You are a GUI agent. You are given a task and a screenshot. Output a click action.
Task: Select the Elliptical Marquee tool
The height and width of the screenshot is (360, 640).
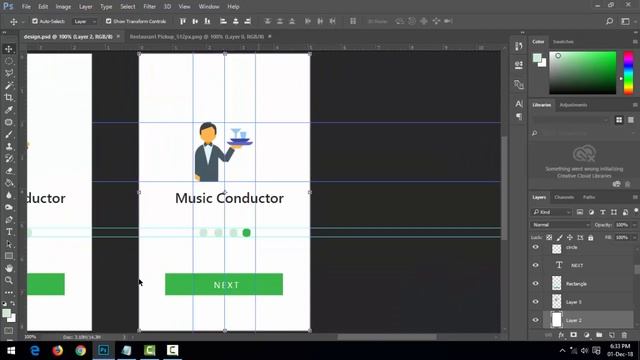click(x=9, y=61)
